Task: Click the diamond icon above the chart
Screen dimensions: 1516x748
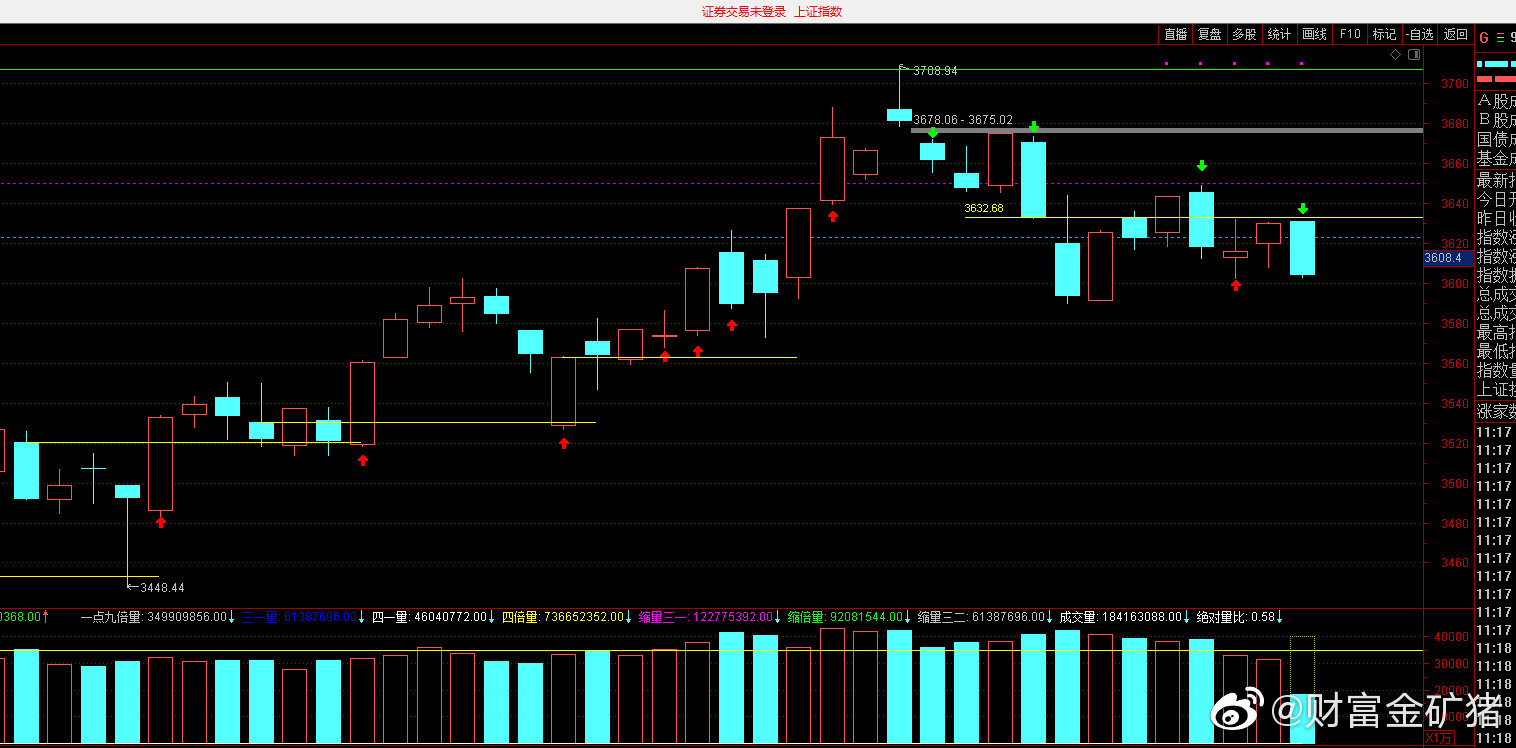Action: pos(1395,56)
